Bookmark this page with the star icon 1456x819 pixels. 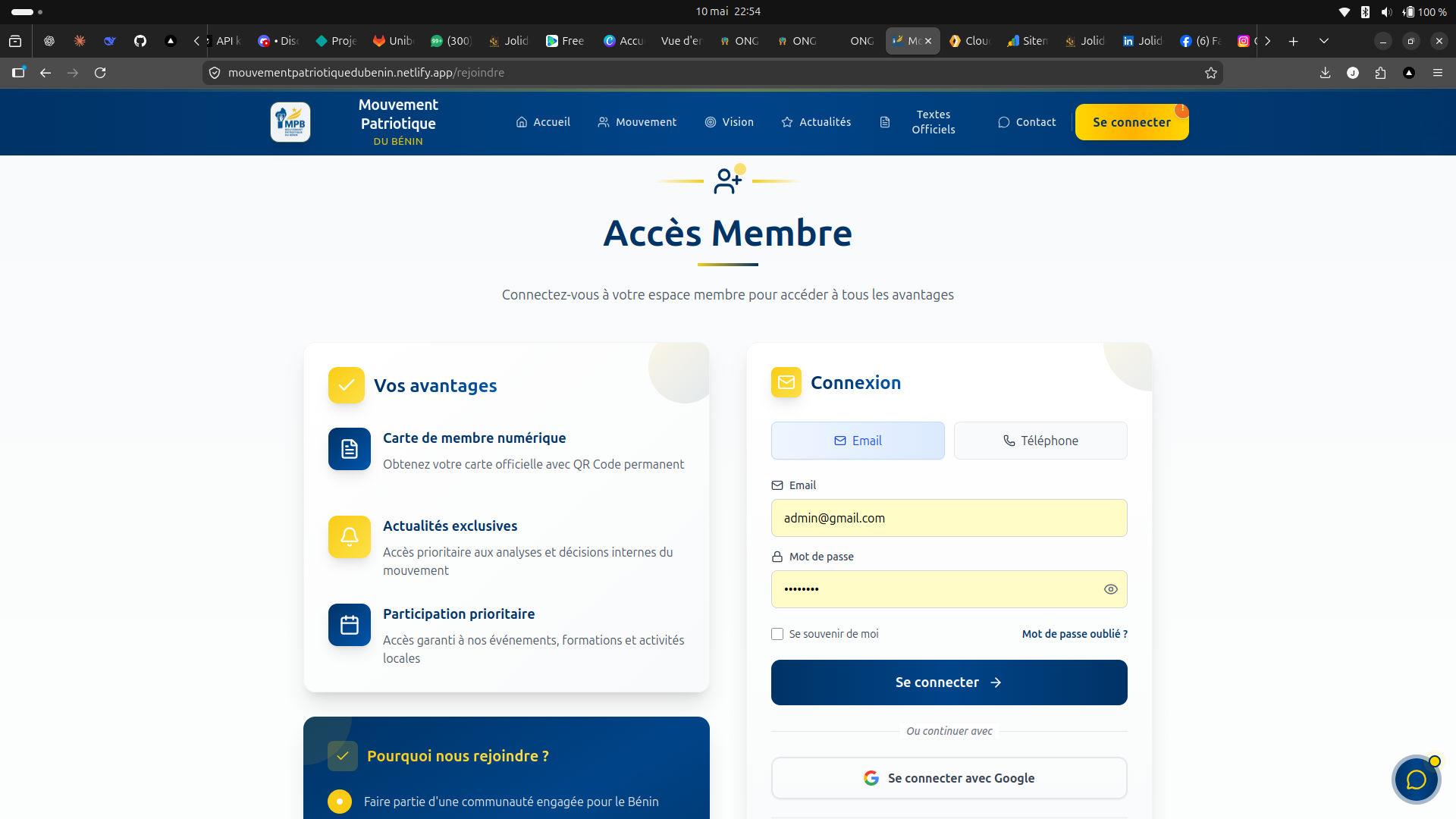pyautogui.click(x=1211, y=73)
